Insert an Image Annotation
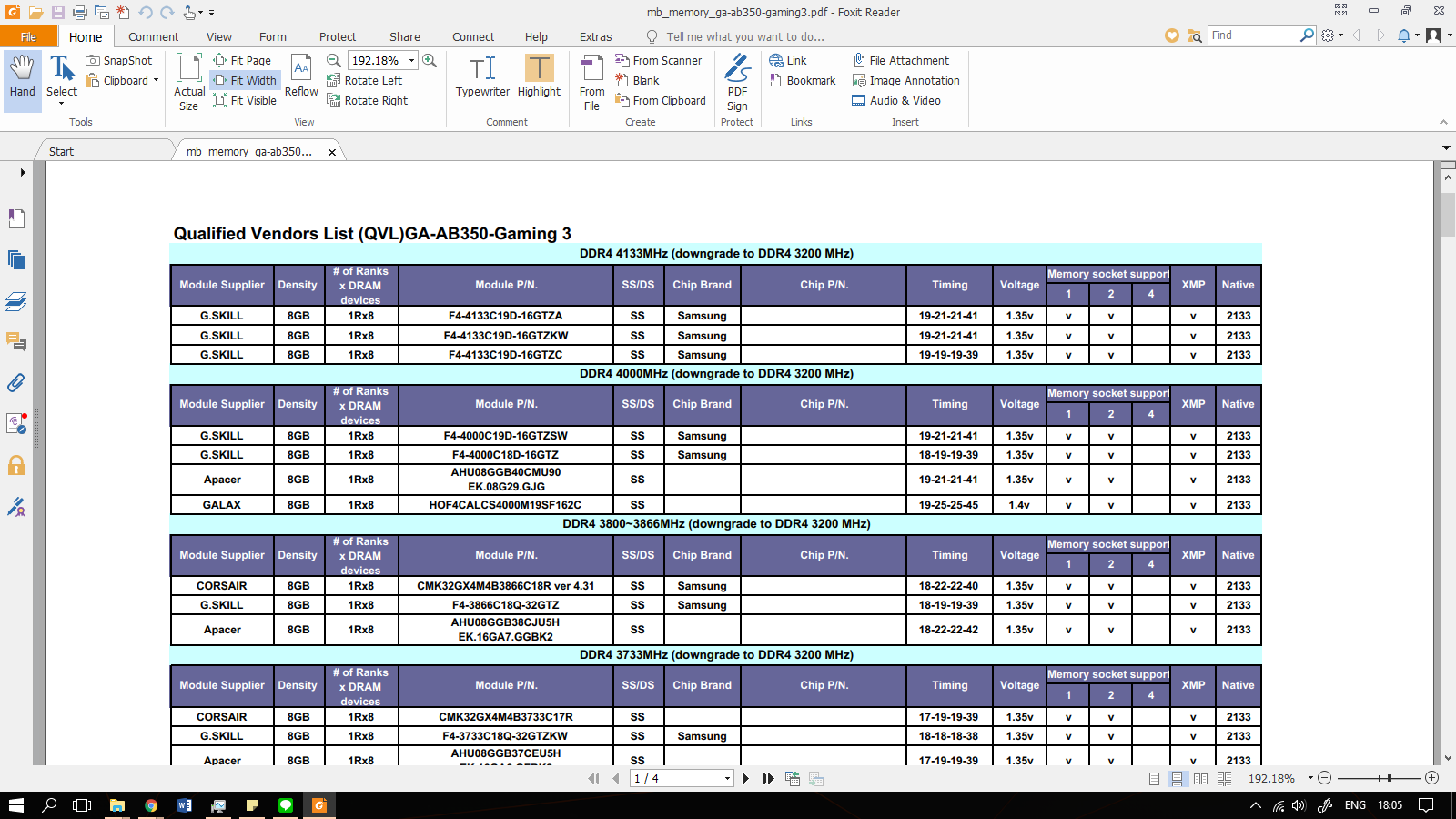 (905, 80)
